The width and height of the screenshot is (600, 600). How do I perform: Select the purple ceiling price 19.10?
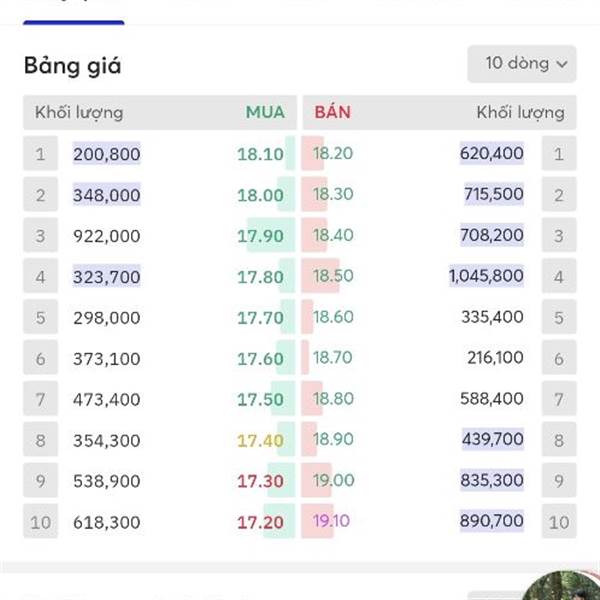[x=331, y=520]
